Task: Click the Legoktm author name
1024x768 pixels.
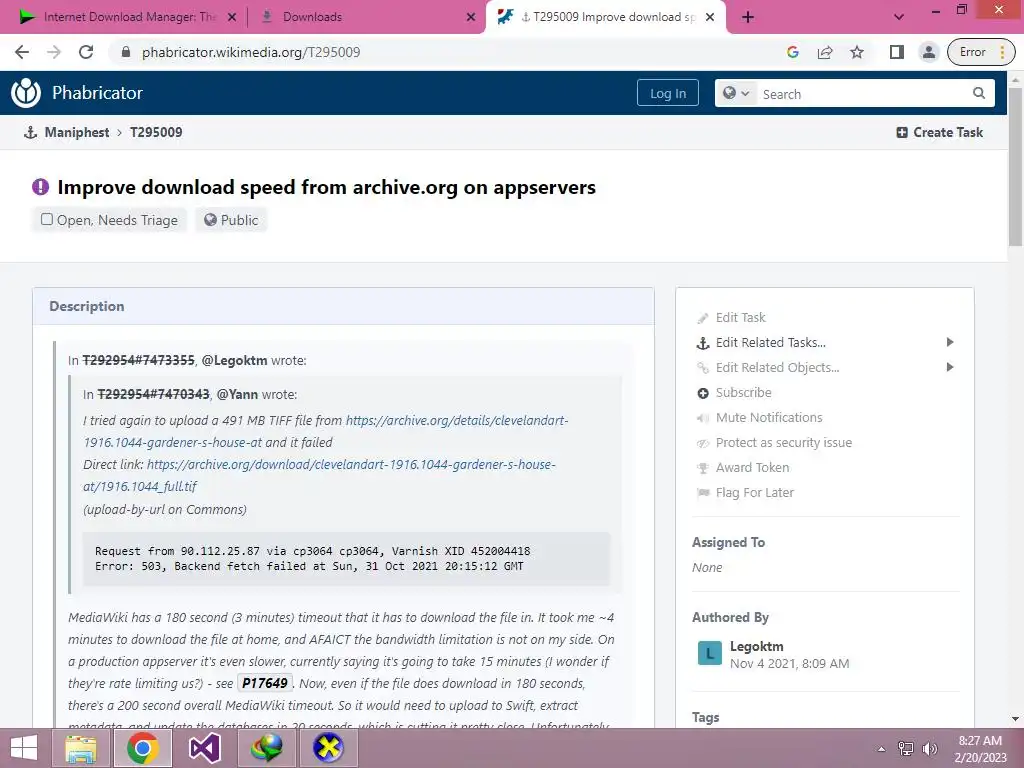Action: tap(756, 646)
